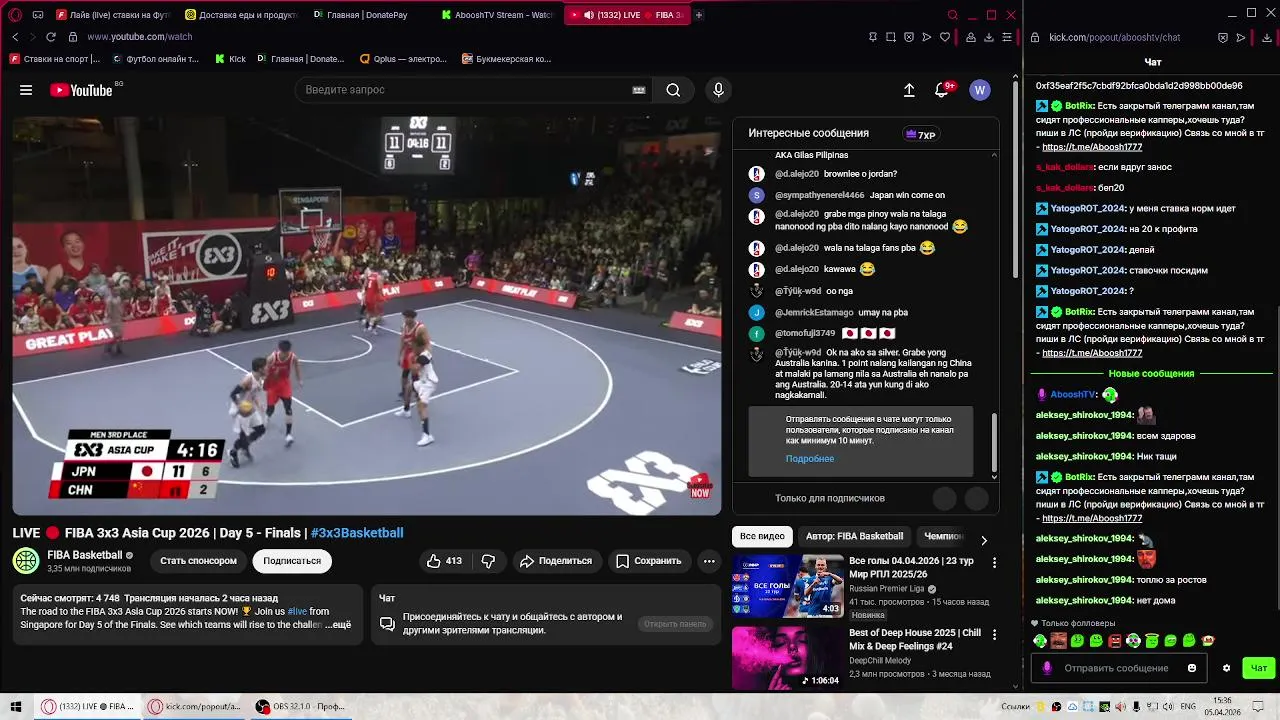The width and height of the screenshot is (1280, 720).
Task: Click the 7XP points badge
Action: click(x=920, y=134)
